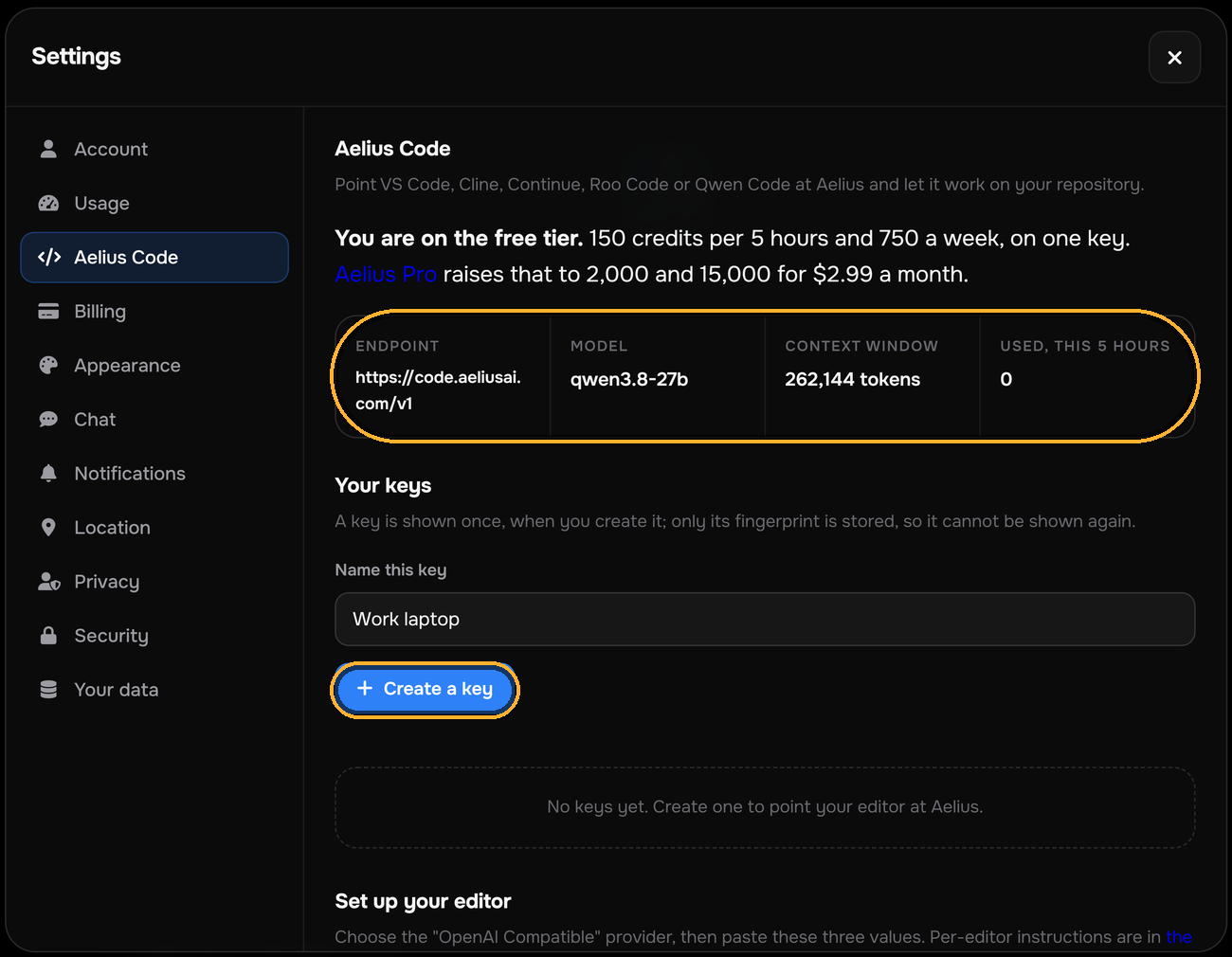The image size is (1232, 957).
Task: Follow the Aelius Pro link
Action: click(x=386, y=274)
